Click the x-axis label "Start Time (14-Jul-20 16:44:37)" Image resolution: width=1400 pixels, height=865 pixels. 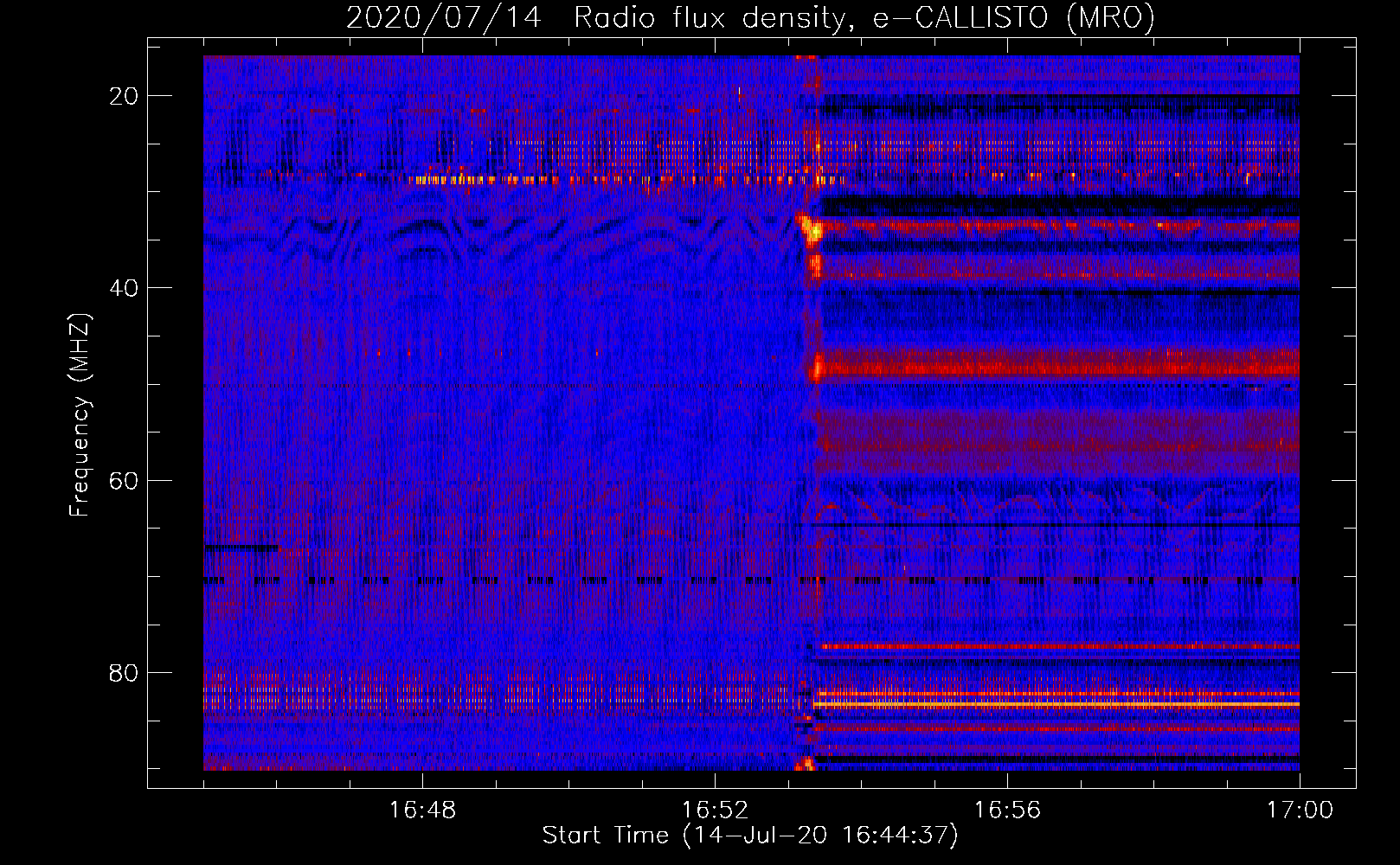point(750,836)
